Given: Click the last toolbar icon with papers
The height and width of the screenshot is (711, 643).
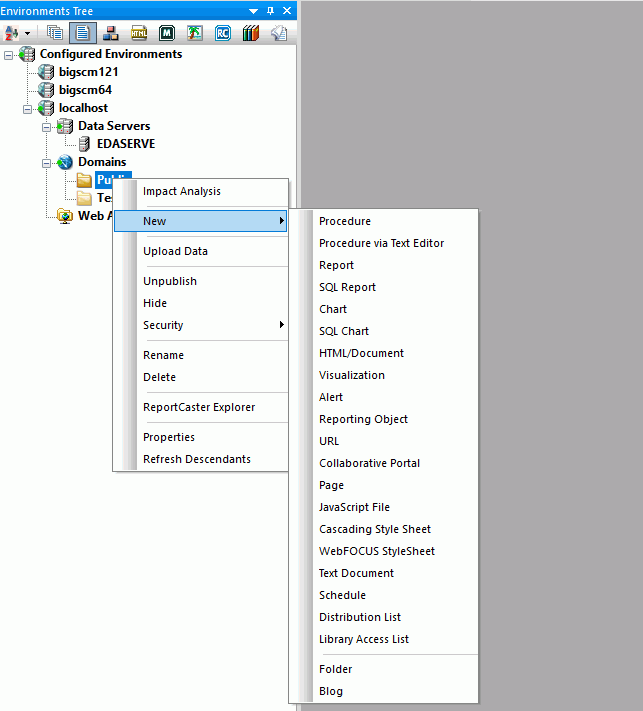Looking at the screenshot, I should pyautogui.click(x=279, y=33).
